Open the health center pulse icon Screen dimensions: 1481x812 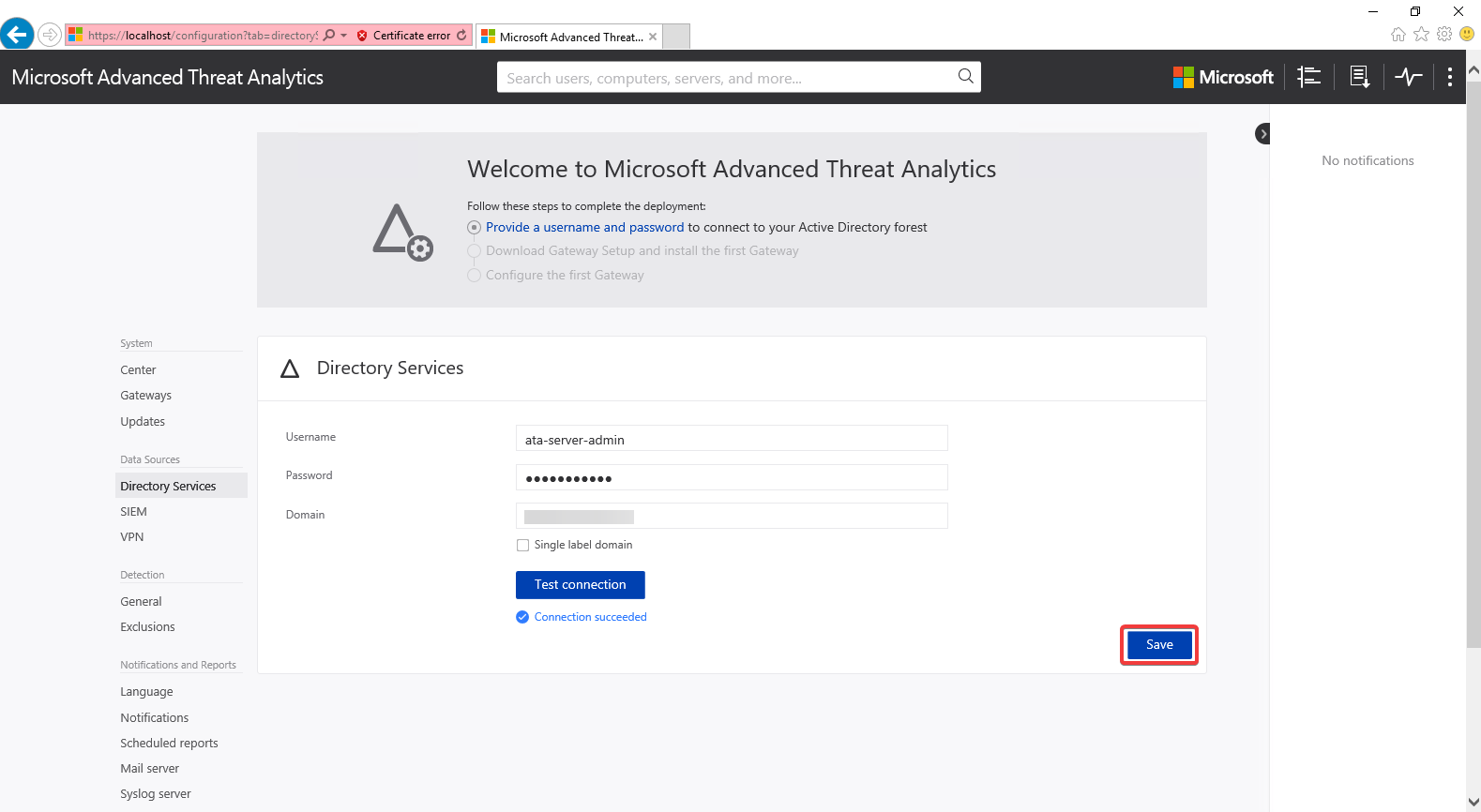(x=1408, y=77)
